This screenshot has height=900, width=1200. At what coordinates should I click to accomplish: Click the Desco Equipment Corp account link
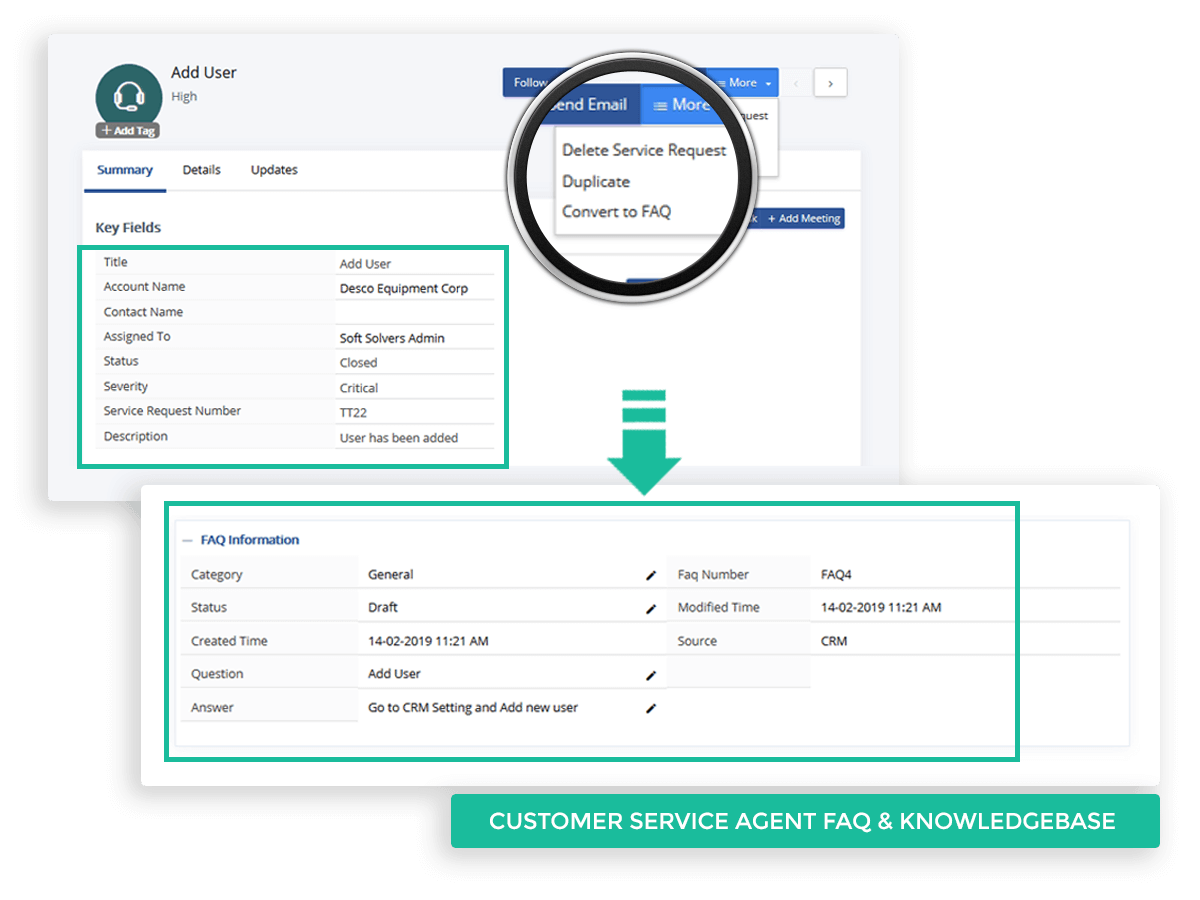403,289
